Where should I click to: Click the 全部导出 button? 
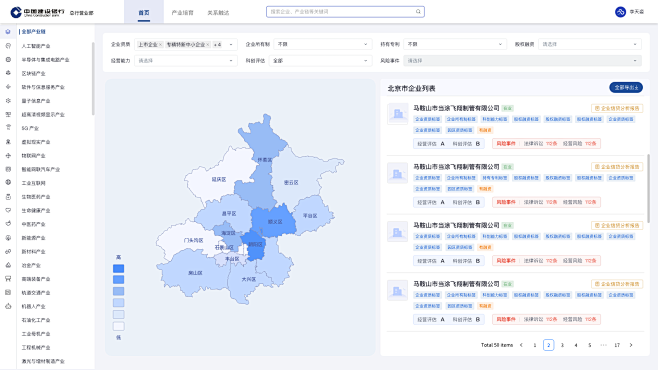pos(626,87)
